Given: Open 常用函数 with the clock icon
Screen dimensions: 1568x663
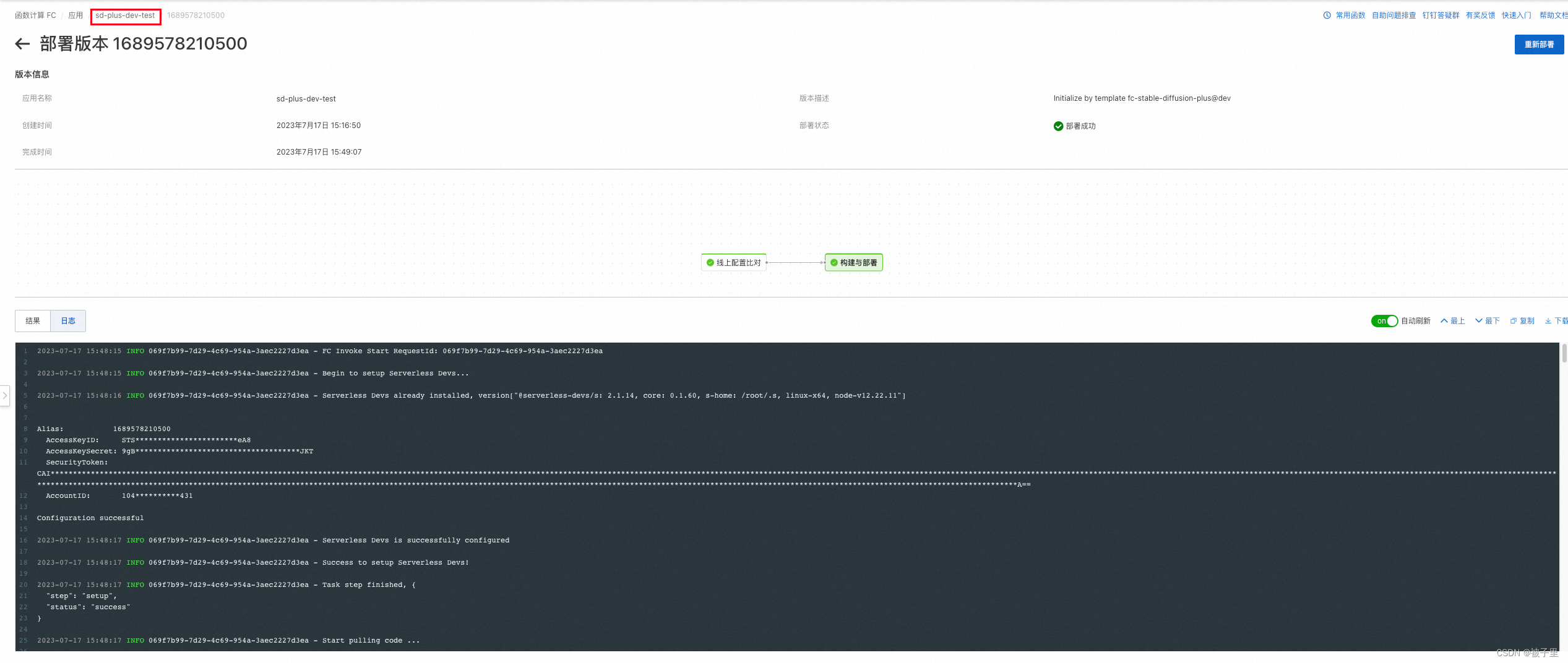Looking at the screenshot, I should click(1344, 15).
